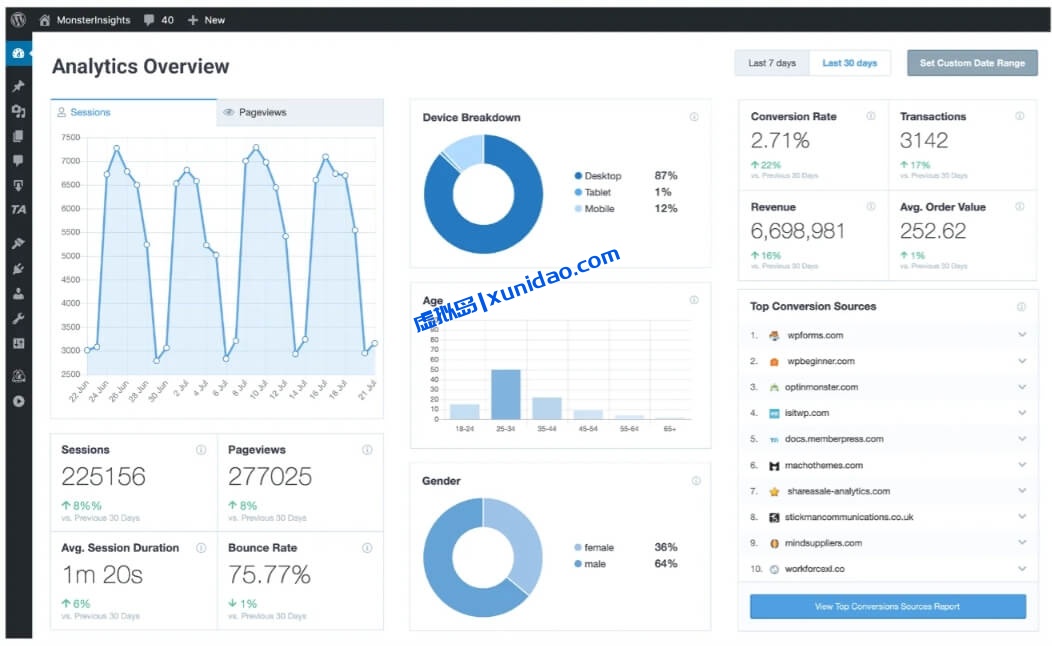Viewport: 1052px width, 646px height.
Task: Click Set Custom Date Range button
Action: coord(972,63)
